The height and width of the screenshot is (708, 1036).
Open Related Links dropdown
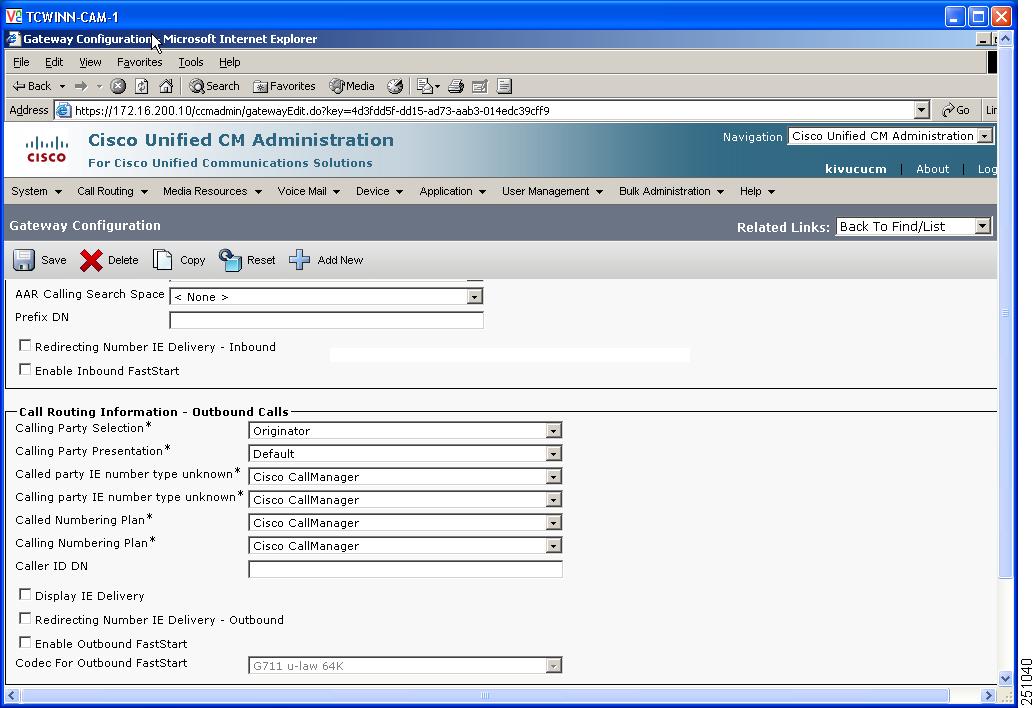click(x=982, y=226)
